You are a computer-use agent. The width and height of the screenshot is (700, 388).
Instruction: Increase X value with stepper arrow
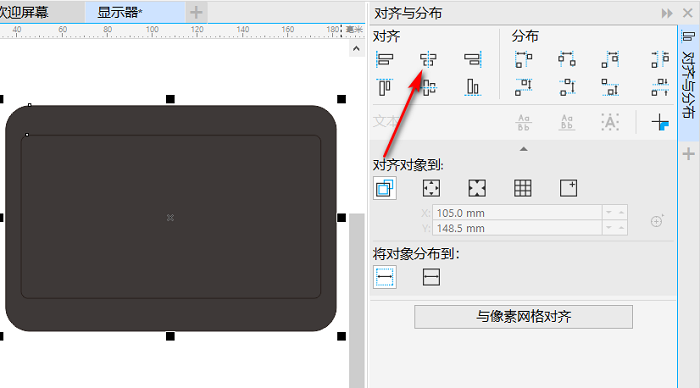click(621, 213)
